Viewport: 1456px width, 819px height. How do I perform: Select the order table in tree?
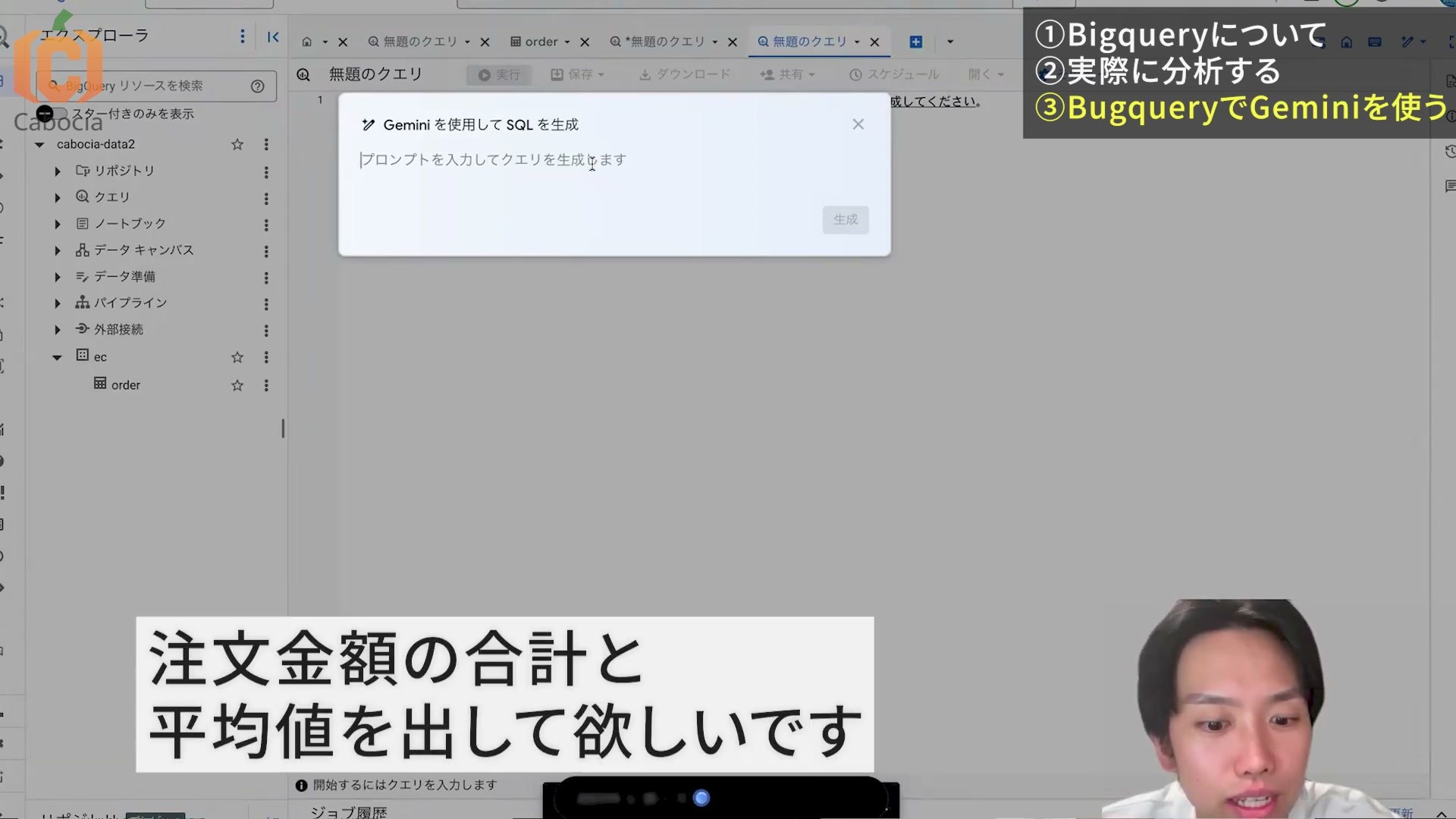[126, 385]
